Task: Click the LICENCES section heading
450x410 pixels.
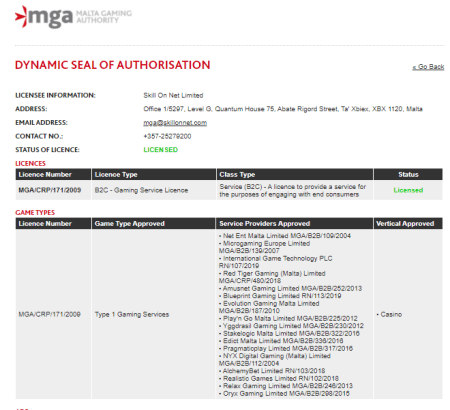Action: point(30,164)
